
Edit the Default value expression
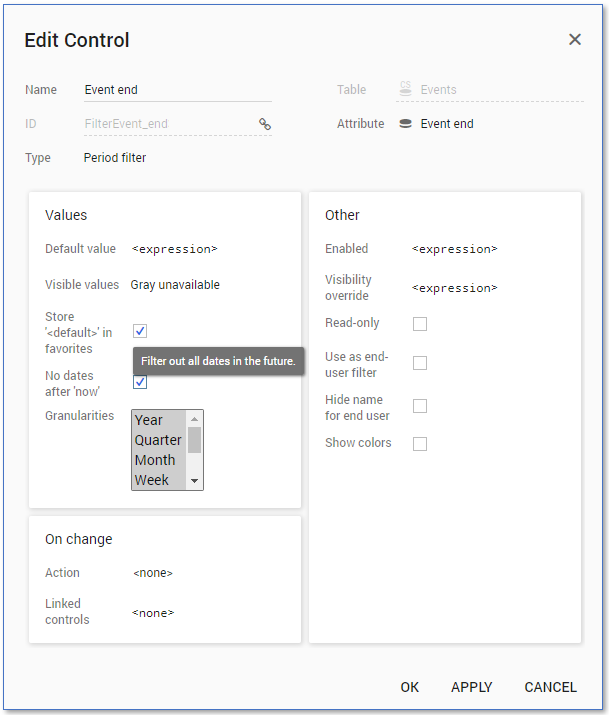coord(175,249)
